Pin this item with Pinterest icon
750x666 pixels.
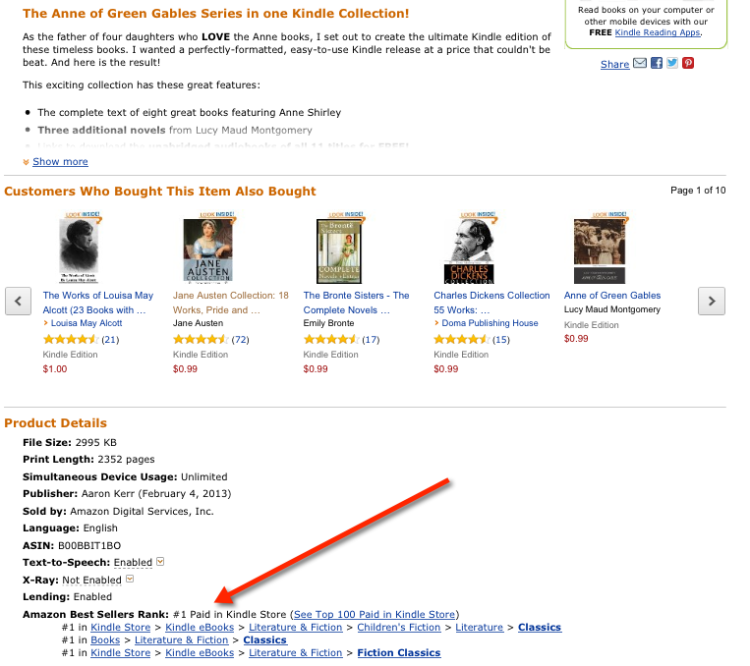(688, 64)
